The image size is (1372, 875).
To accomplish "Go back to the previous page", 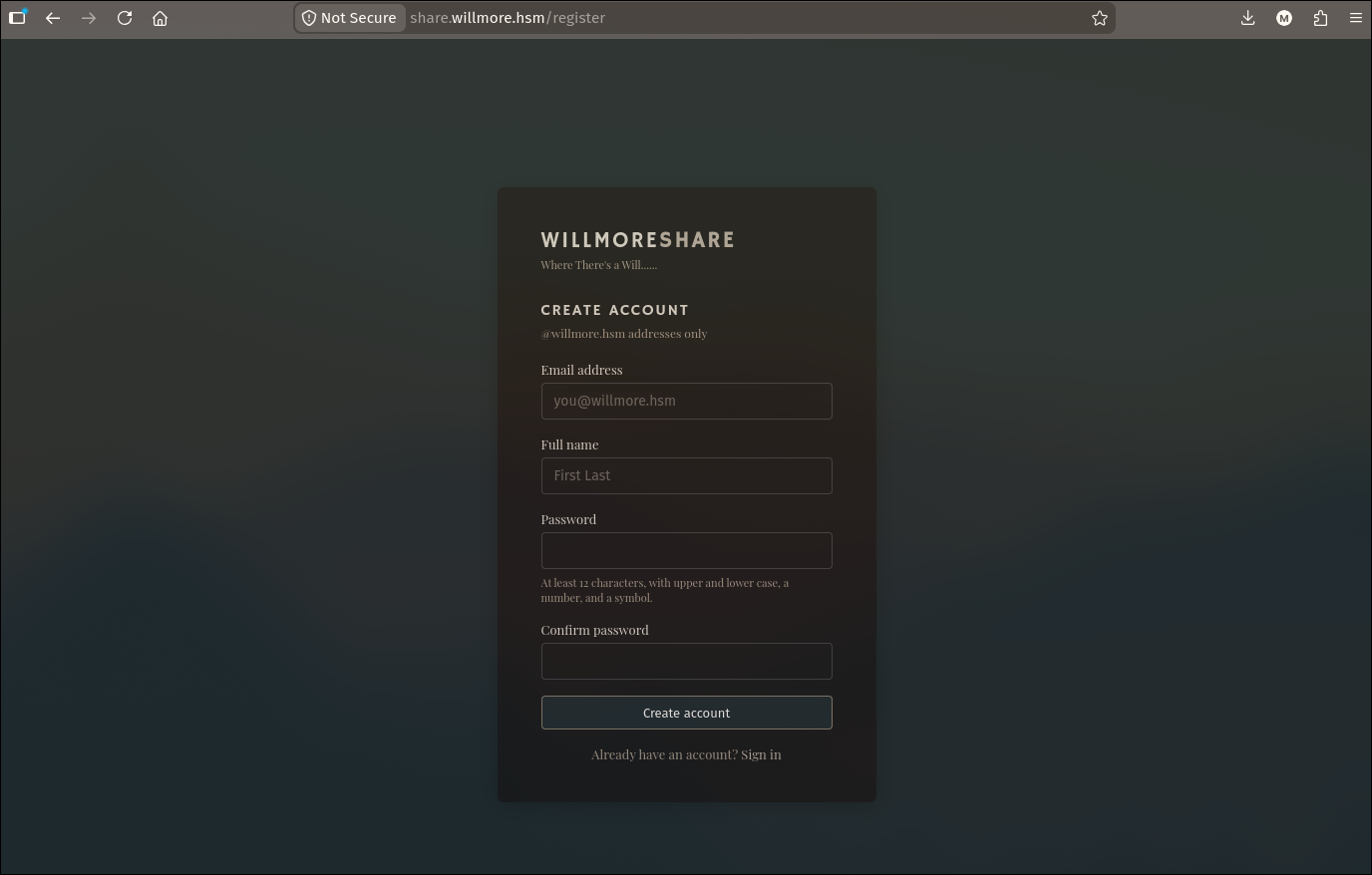I will pos(53,18).
